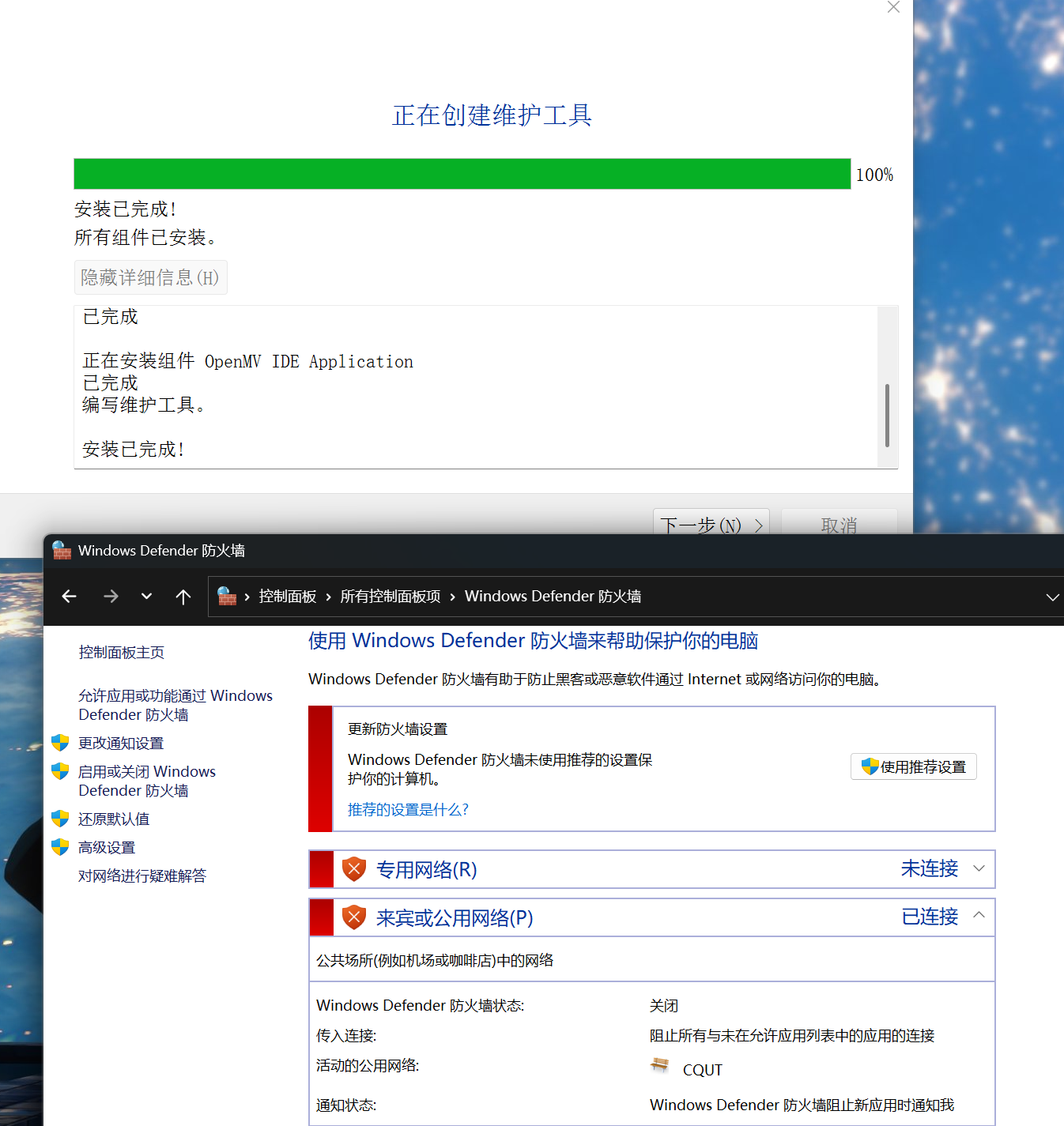This screenshot has height=1126, width=1064.
Task: Open 高级设置 link
Action: point(107,848)
